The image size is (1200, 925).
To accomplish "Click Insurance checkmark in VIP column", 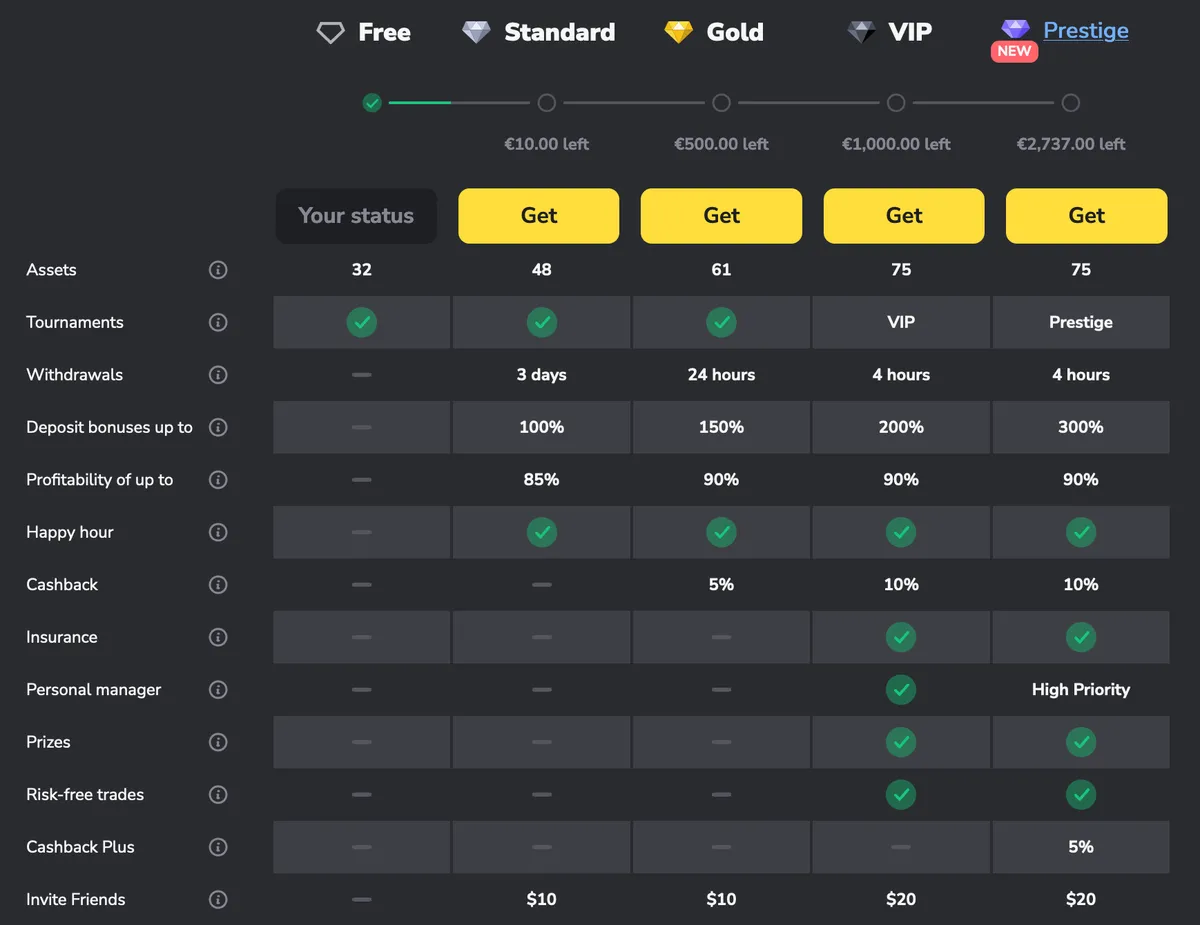I will click(x=901, y=637).
